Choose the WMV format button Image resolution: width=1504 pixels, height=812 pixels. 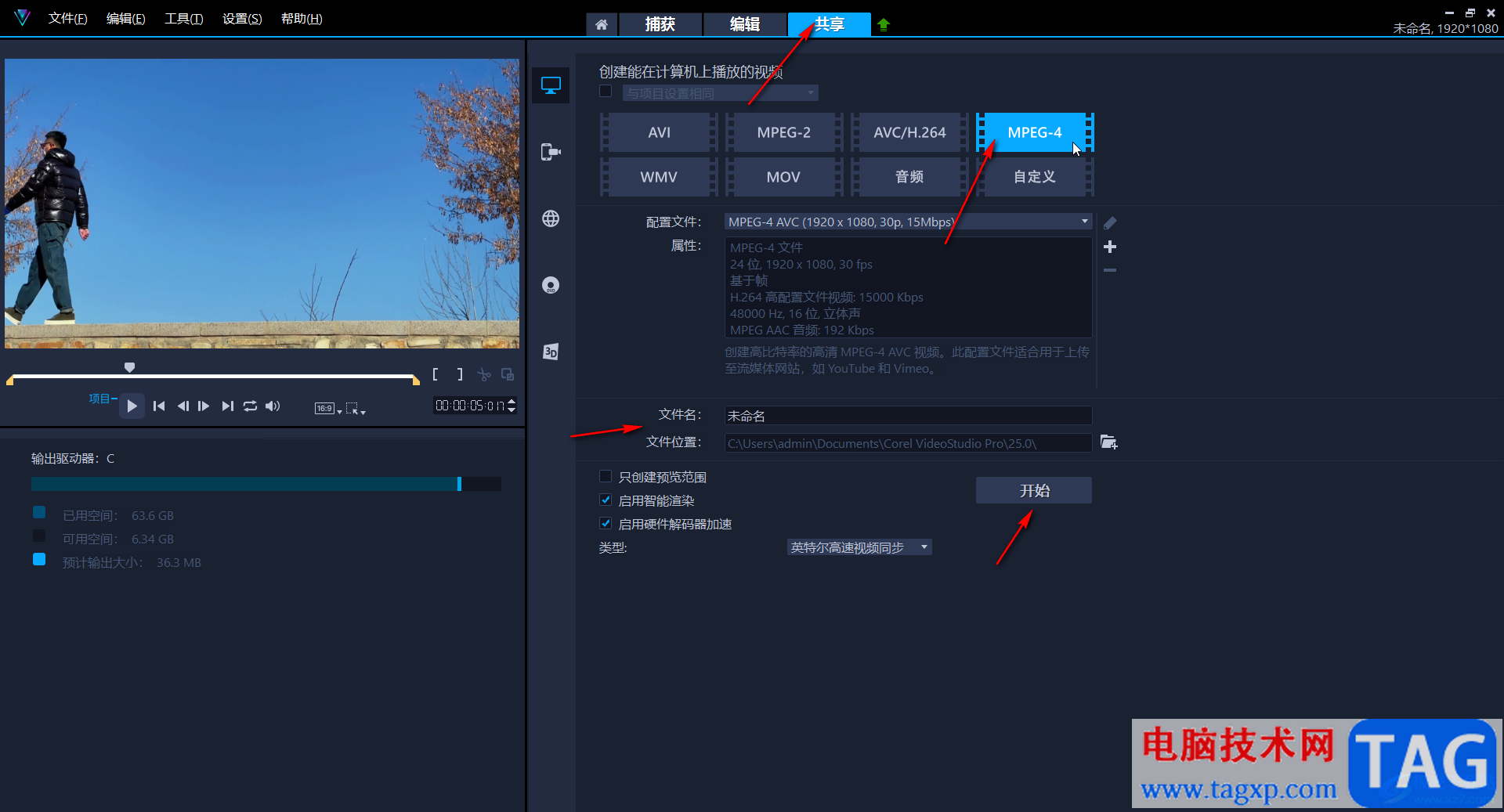click(659, 177)
